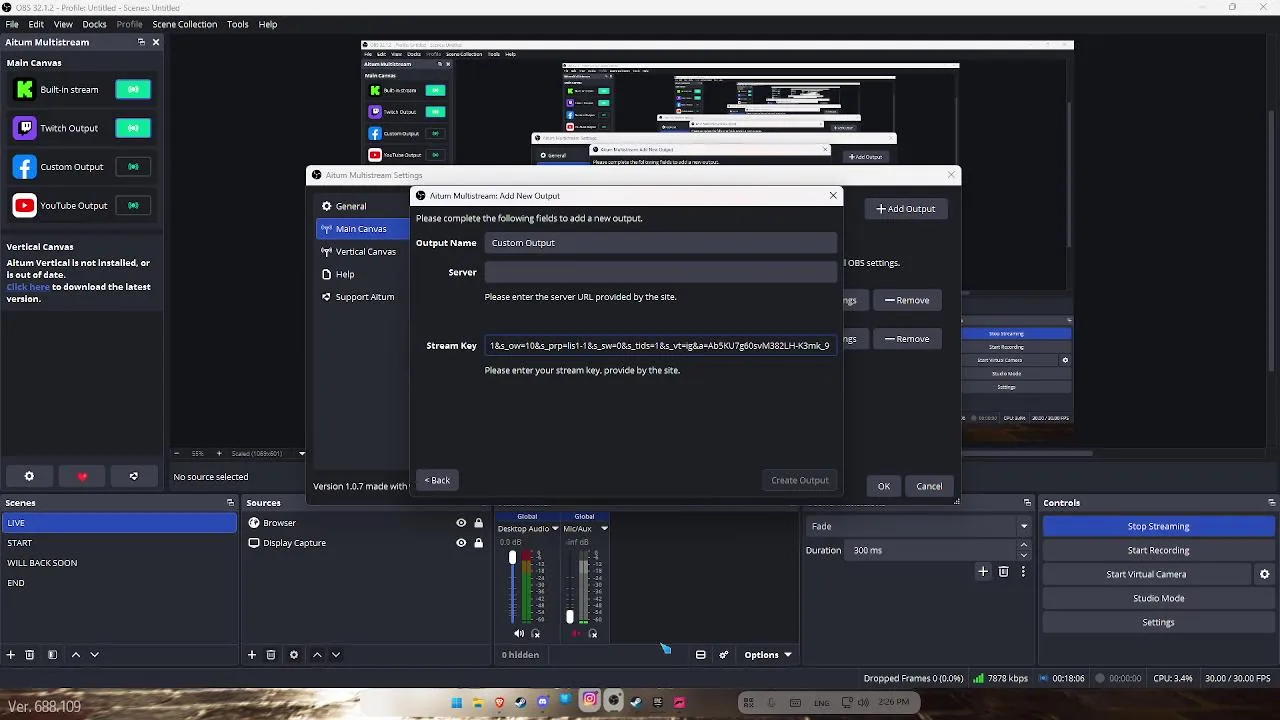
Task: Open the Mic/Aux channel dropdown arrow
Action: [604, 529]
